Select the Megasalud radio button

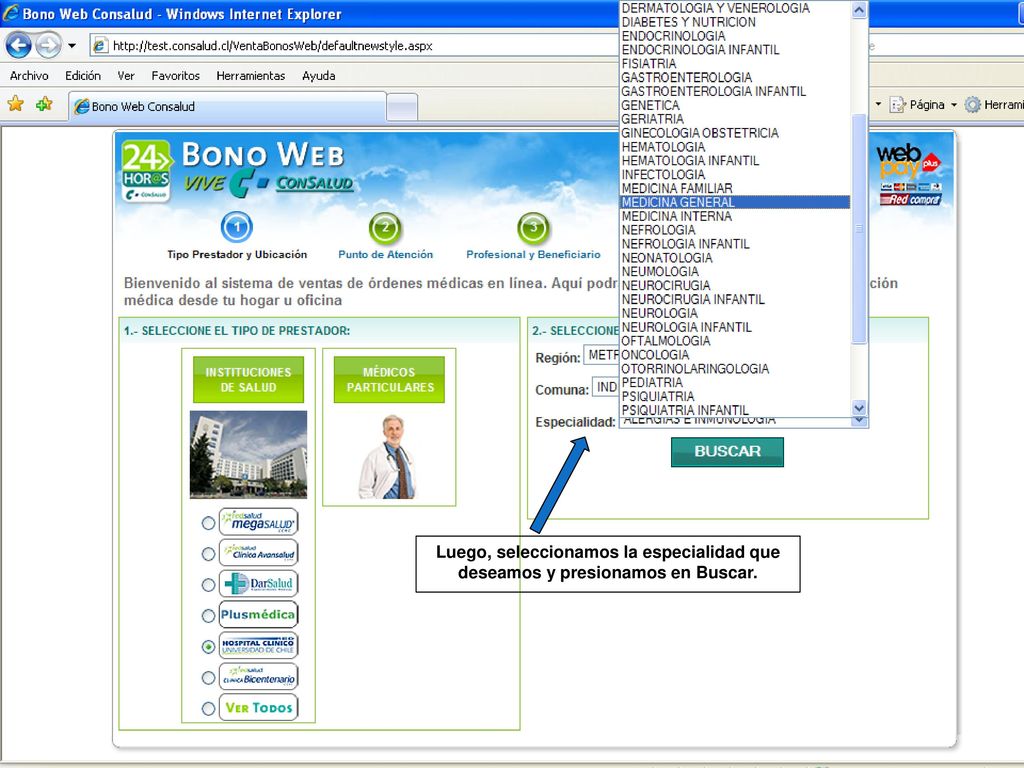pos(208,523)
